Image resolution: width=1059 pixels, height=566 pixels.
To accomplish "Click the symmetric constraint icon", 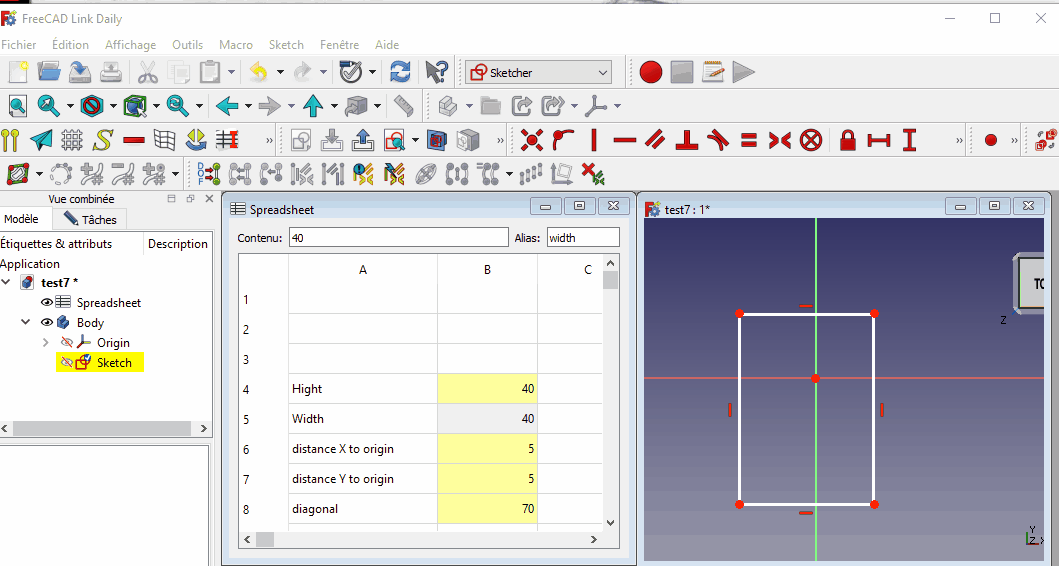I will coord(780,140).
